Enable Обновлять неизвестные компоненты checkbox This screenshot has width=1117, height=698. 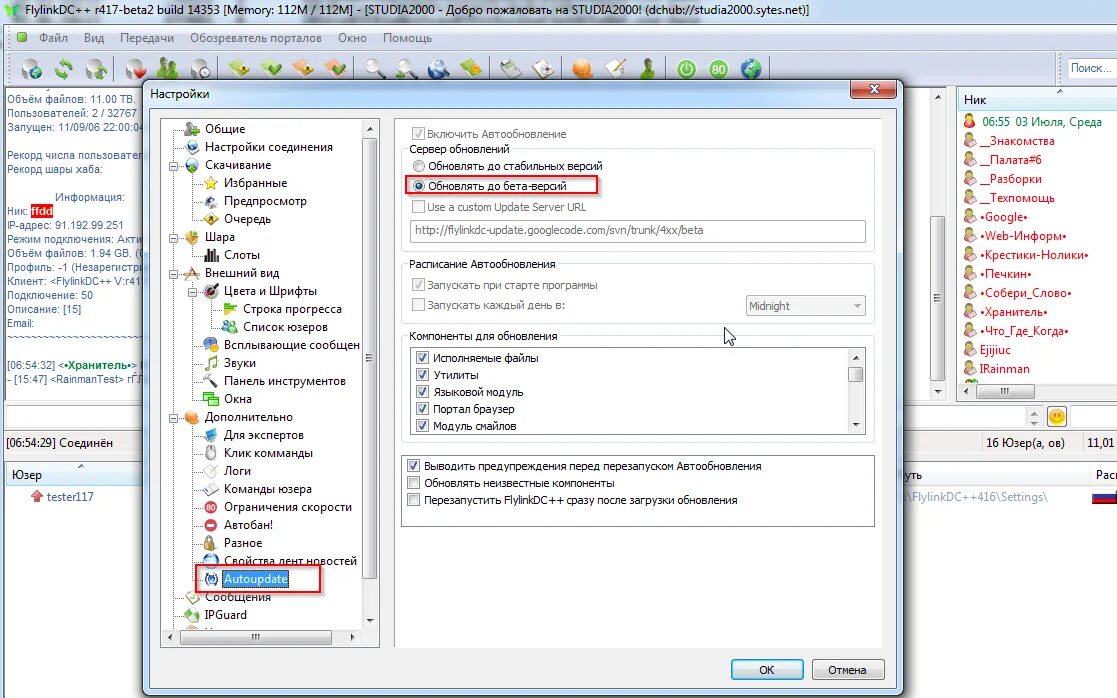pyautogui.click(x=413, y=483)
